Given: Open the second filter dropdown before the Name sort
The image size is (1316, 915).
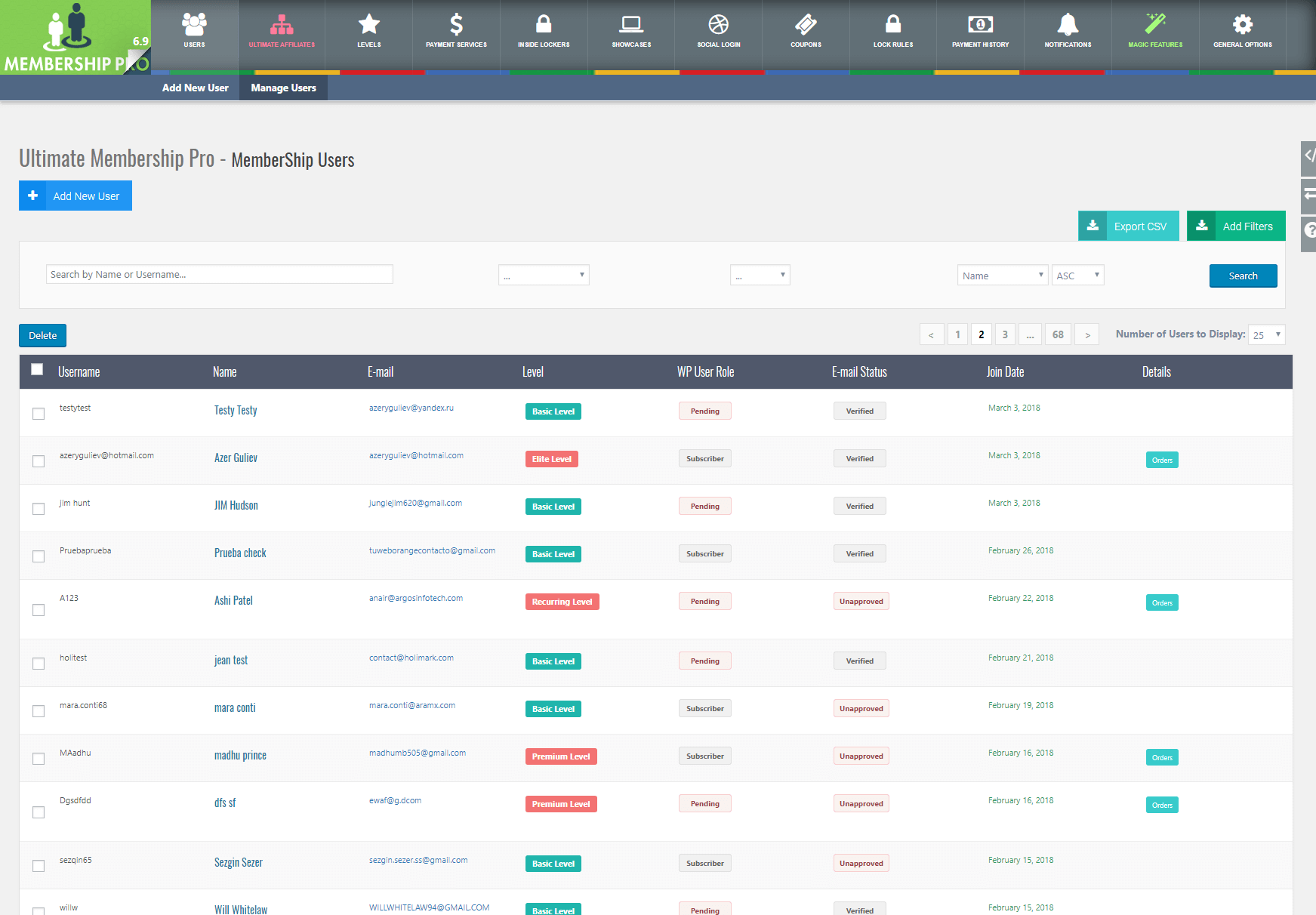Looking at the screenshot, I should point(760,275).
